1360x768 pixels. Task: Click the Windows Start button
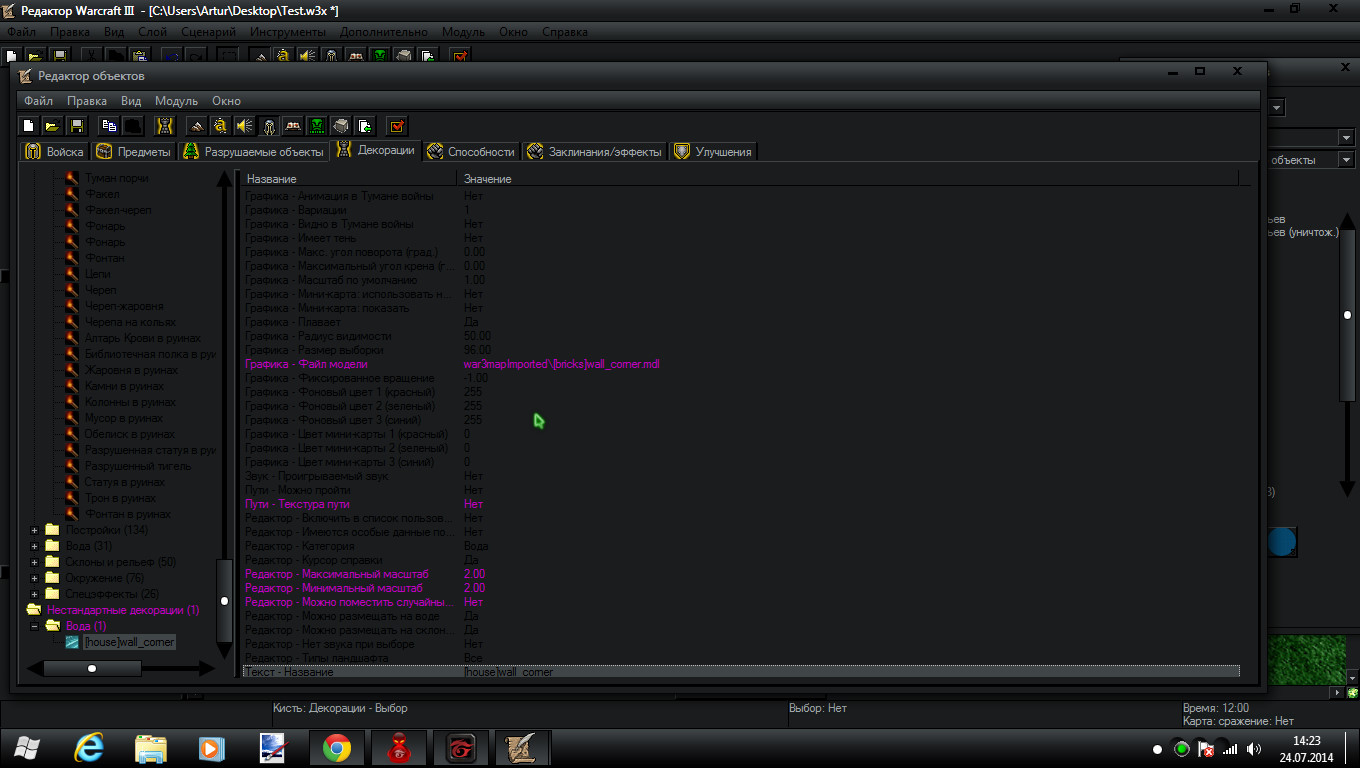28,748
